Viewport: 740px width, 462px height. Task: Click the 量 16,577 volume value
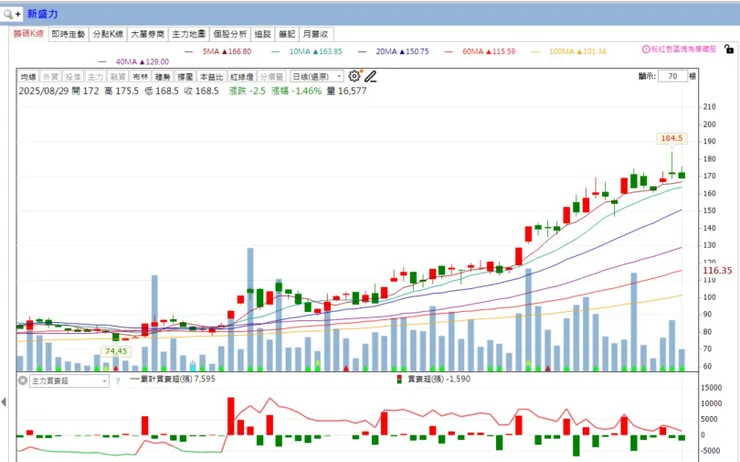coord(346,91)
